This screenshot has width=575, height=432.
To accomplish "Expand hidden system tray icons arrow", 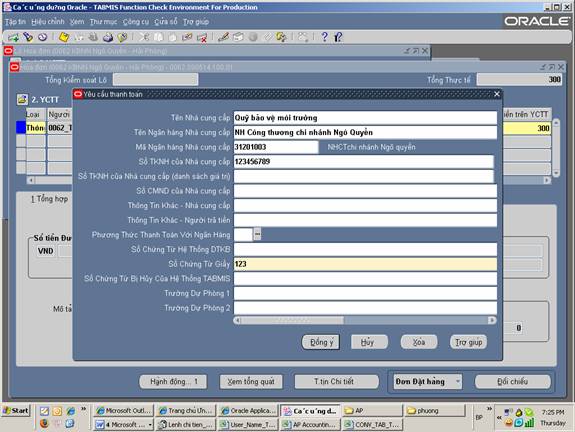I will (499, 418).
